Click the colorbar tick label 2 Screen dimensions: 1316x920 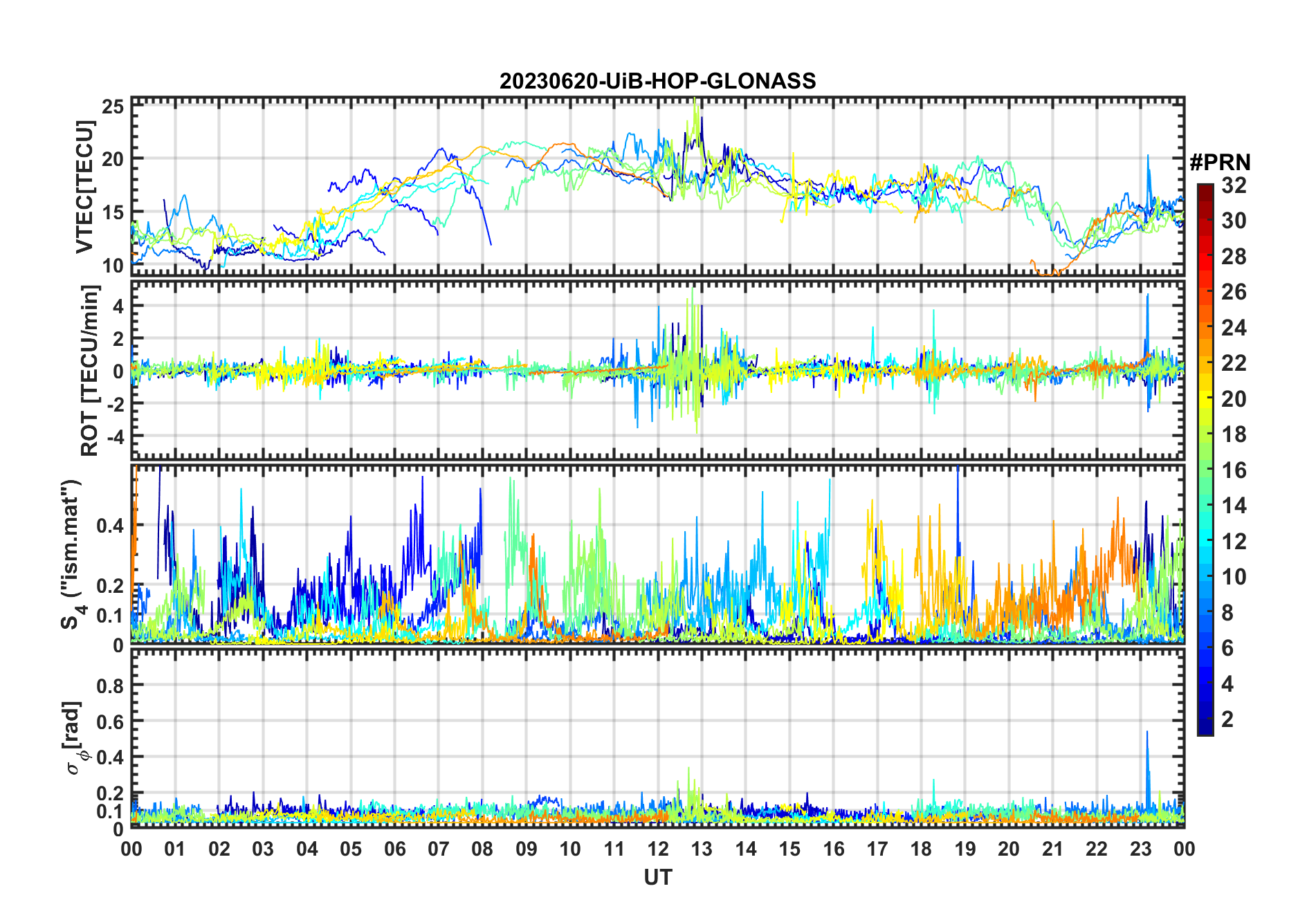pyautogui.click(x=1227, y=719)
